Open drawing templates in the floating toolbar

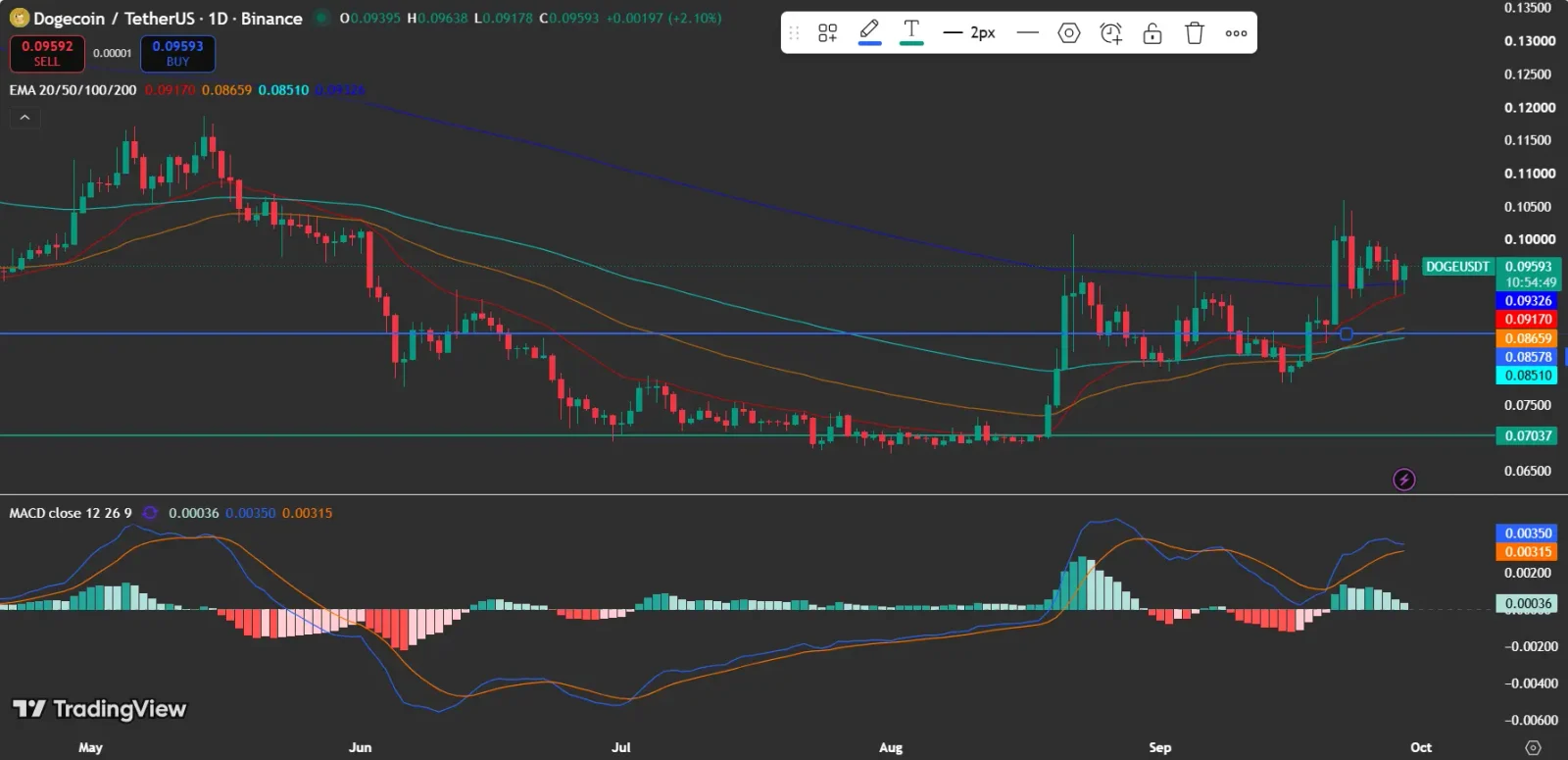click(827, 33)
